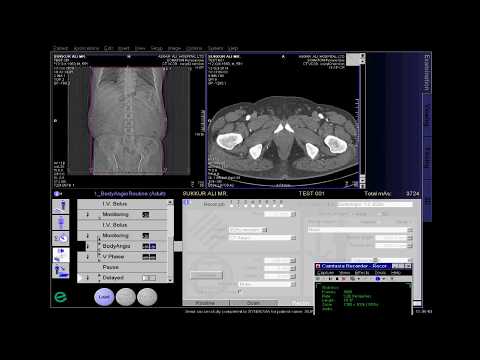Screen dimensions: 480x360
Task: Switch to the Routine tab
Action: (x=205, y=303)
